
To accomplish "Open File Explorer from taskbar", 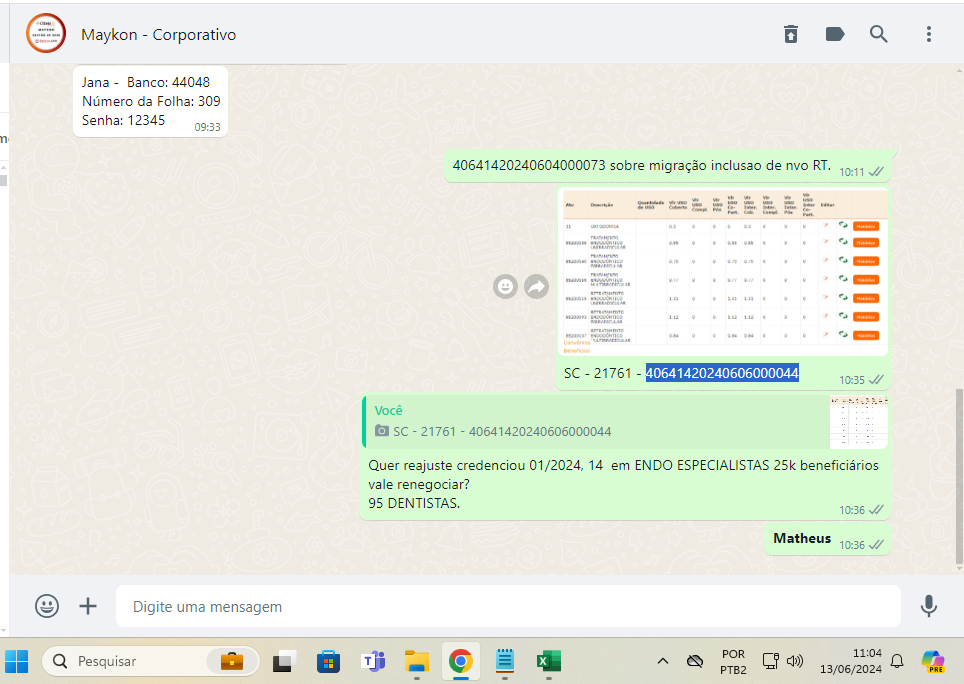I will [417, 661].
